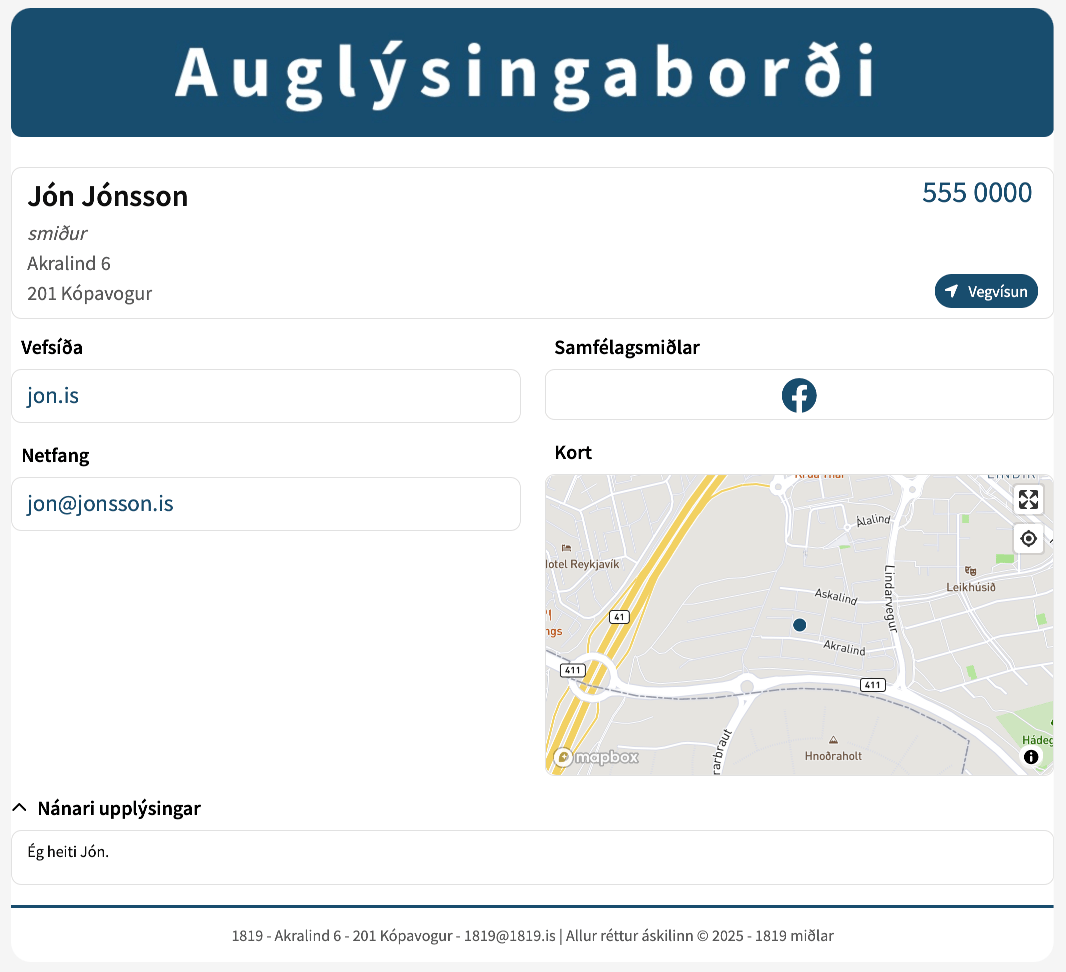Call the 555 0000 phone number

976,194
